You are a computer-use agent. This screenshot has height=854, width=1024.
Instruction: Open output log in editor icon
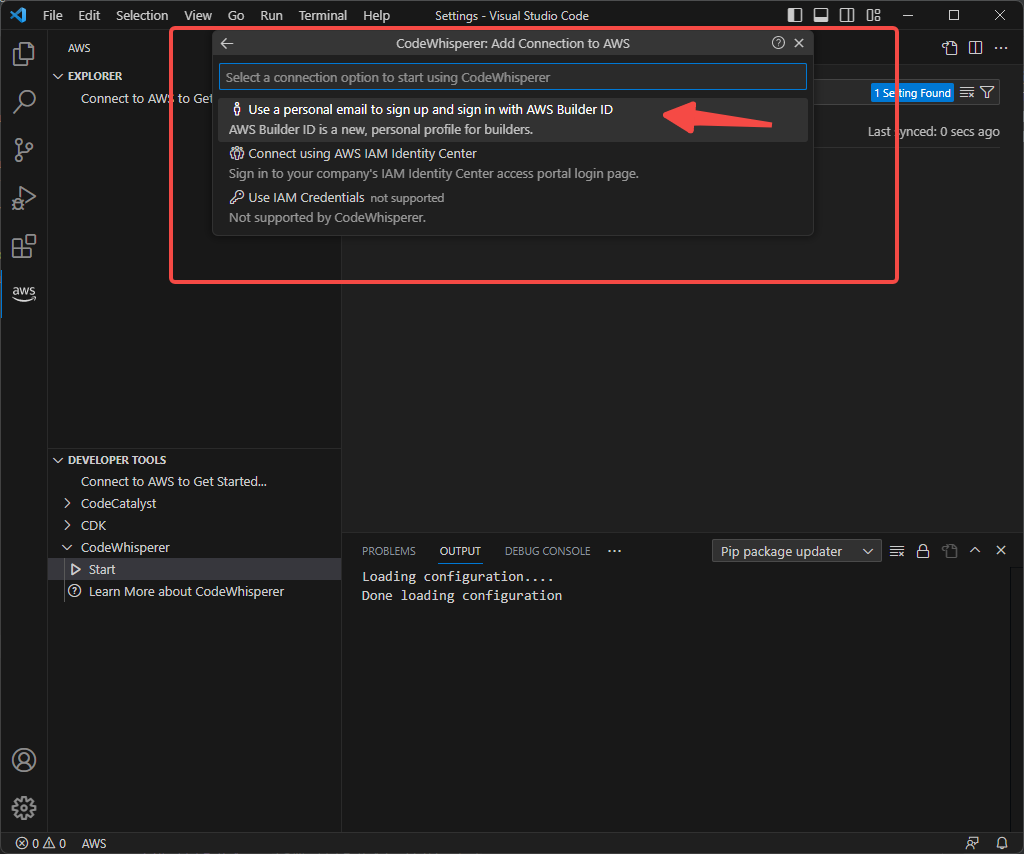pyautogui.click(x=949, y=551)
